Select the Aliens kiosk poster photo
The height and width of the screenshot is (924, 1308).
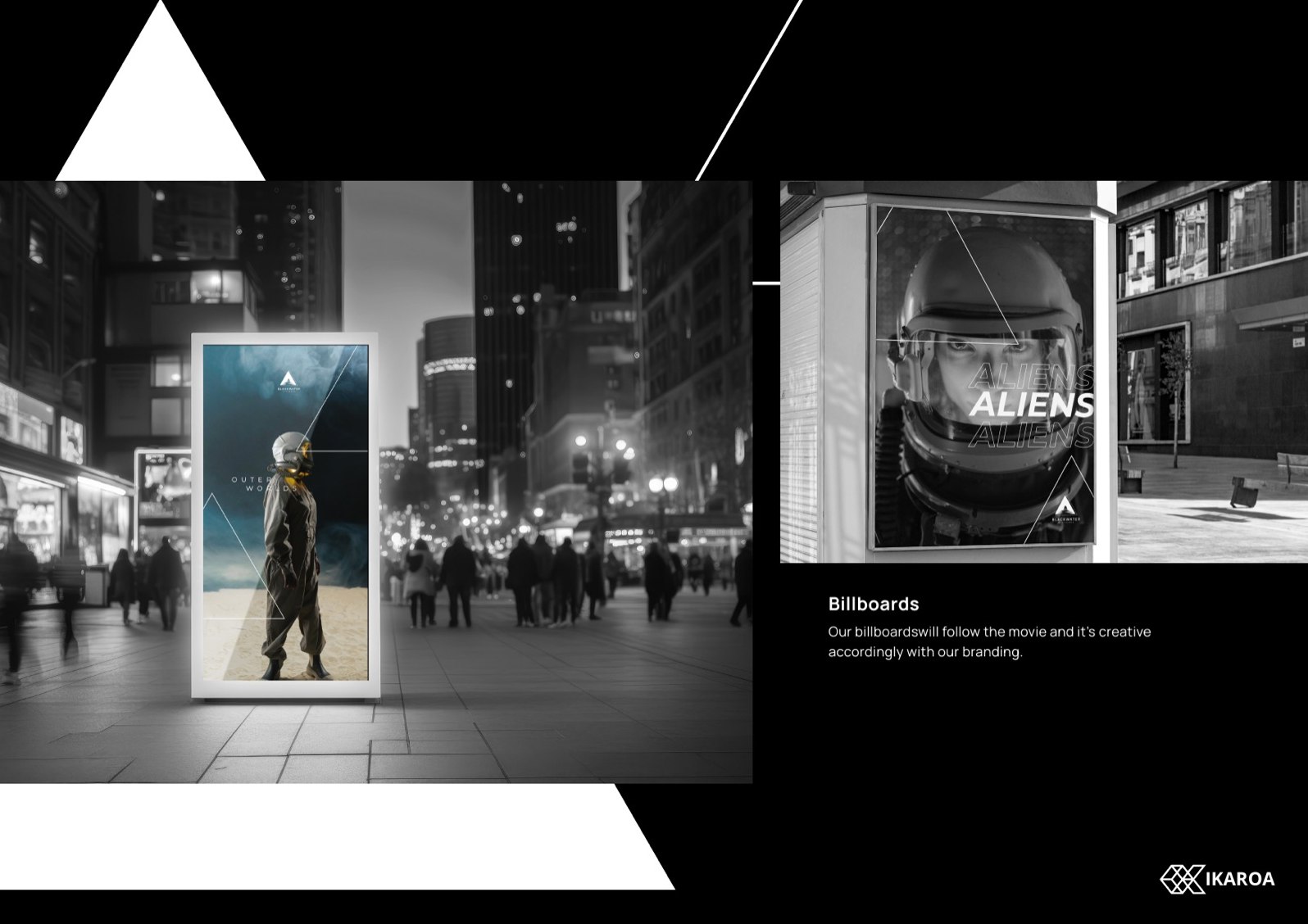1044,372
